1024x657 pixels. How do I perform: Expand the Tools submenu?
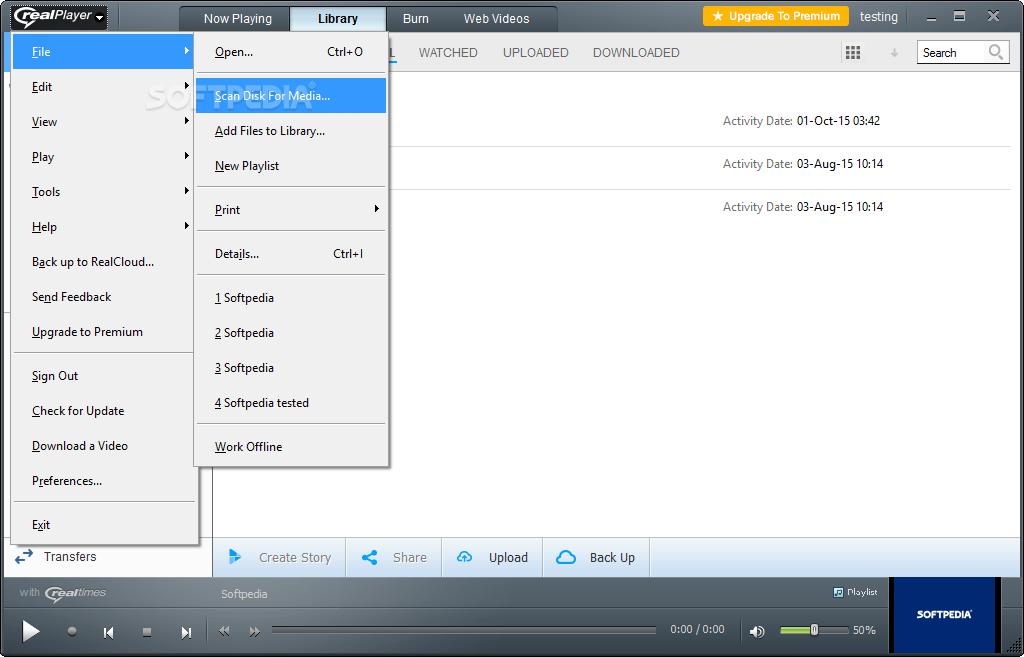103,192
